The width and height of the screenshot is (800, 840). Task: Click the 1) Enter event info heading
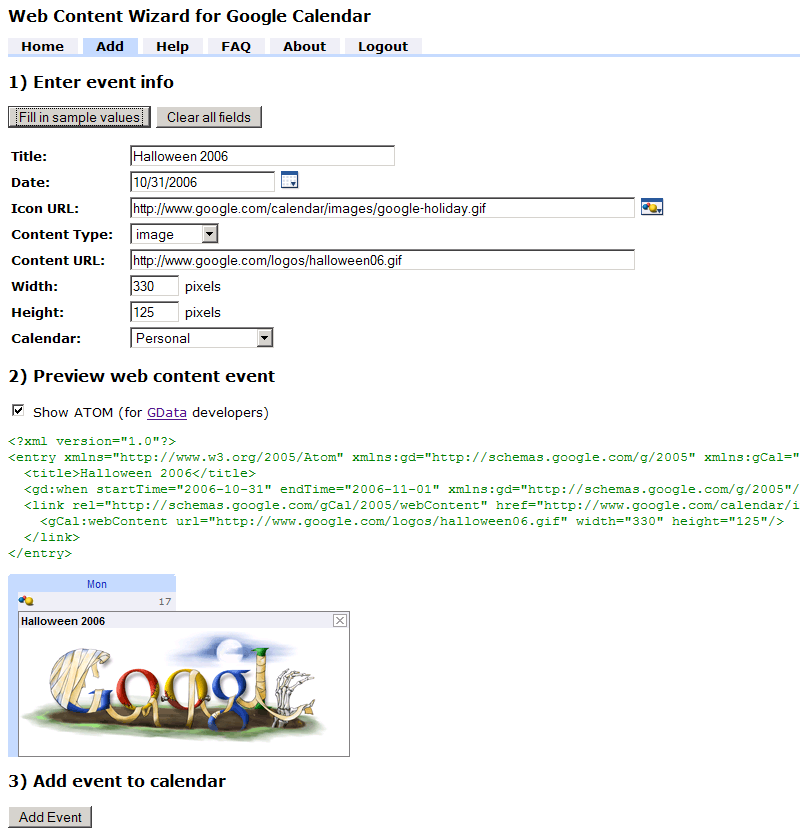[x=92, y=82]
